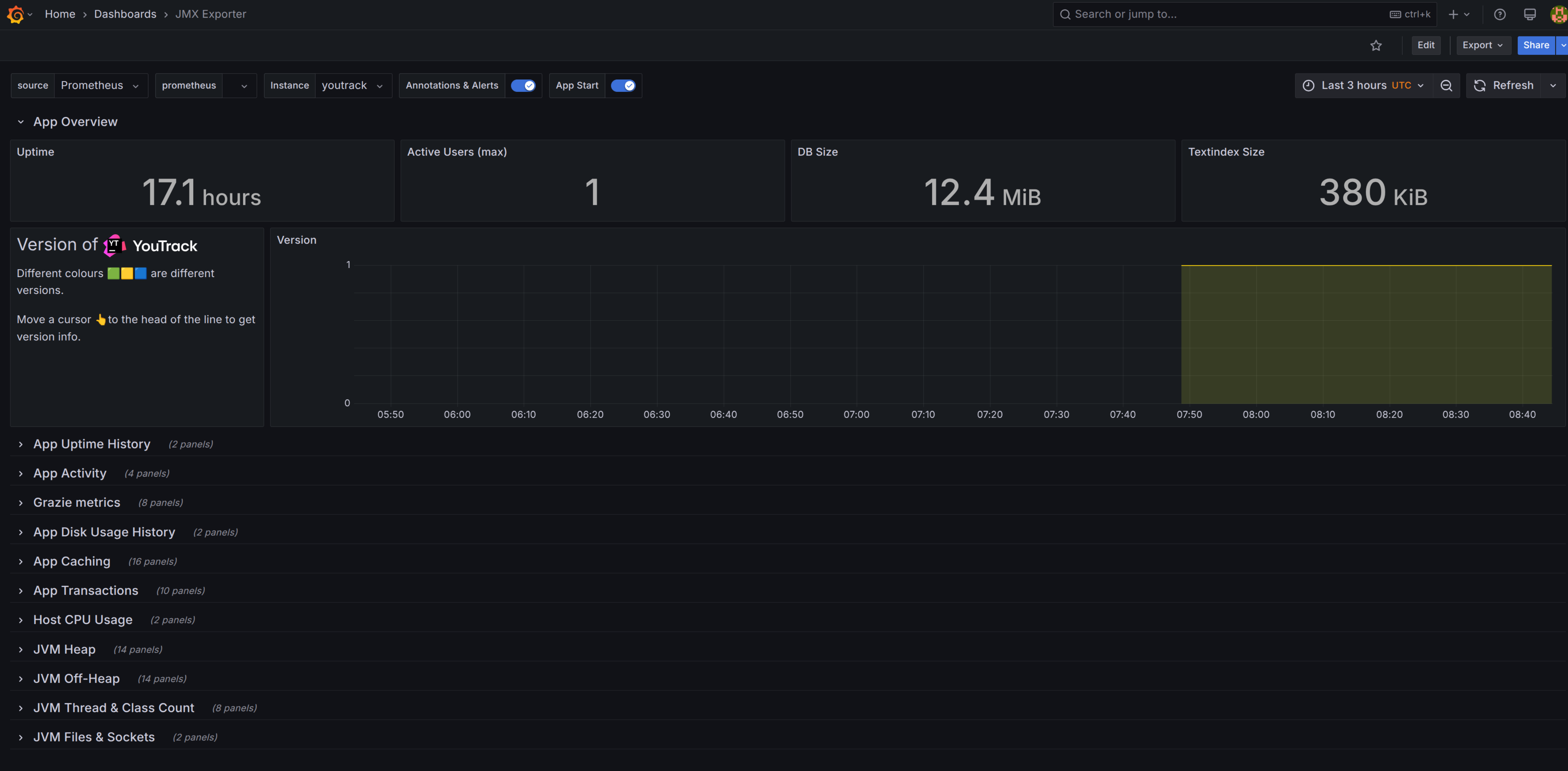This screenshot has height=771, width=1568.
Task: Open the source Prometheus dropdown
Action: [101, 85]
